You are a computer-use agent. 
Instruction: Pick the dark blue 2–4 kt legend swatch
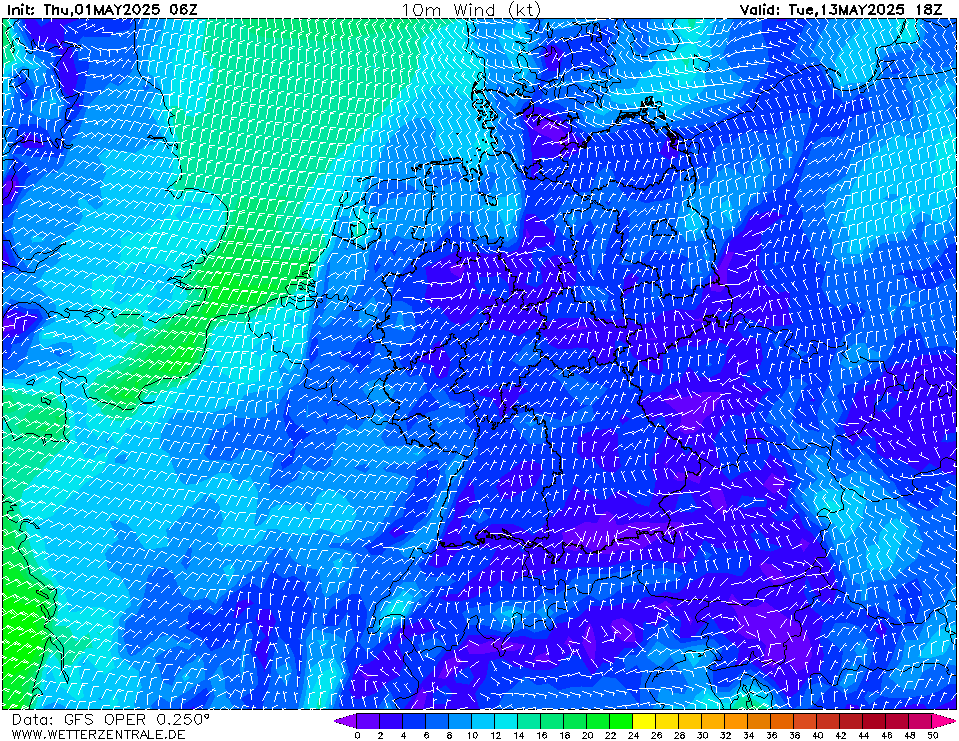click(x=391, y=721)
